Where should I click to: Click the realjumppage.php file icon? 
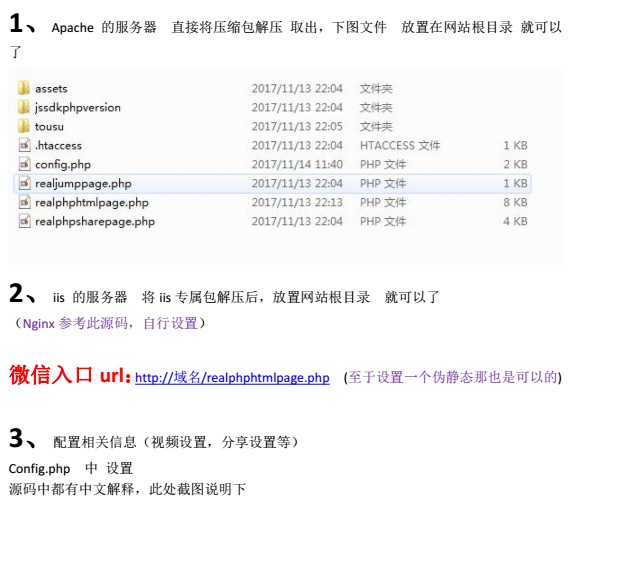(x=24, y=183)
